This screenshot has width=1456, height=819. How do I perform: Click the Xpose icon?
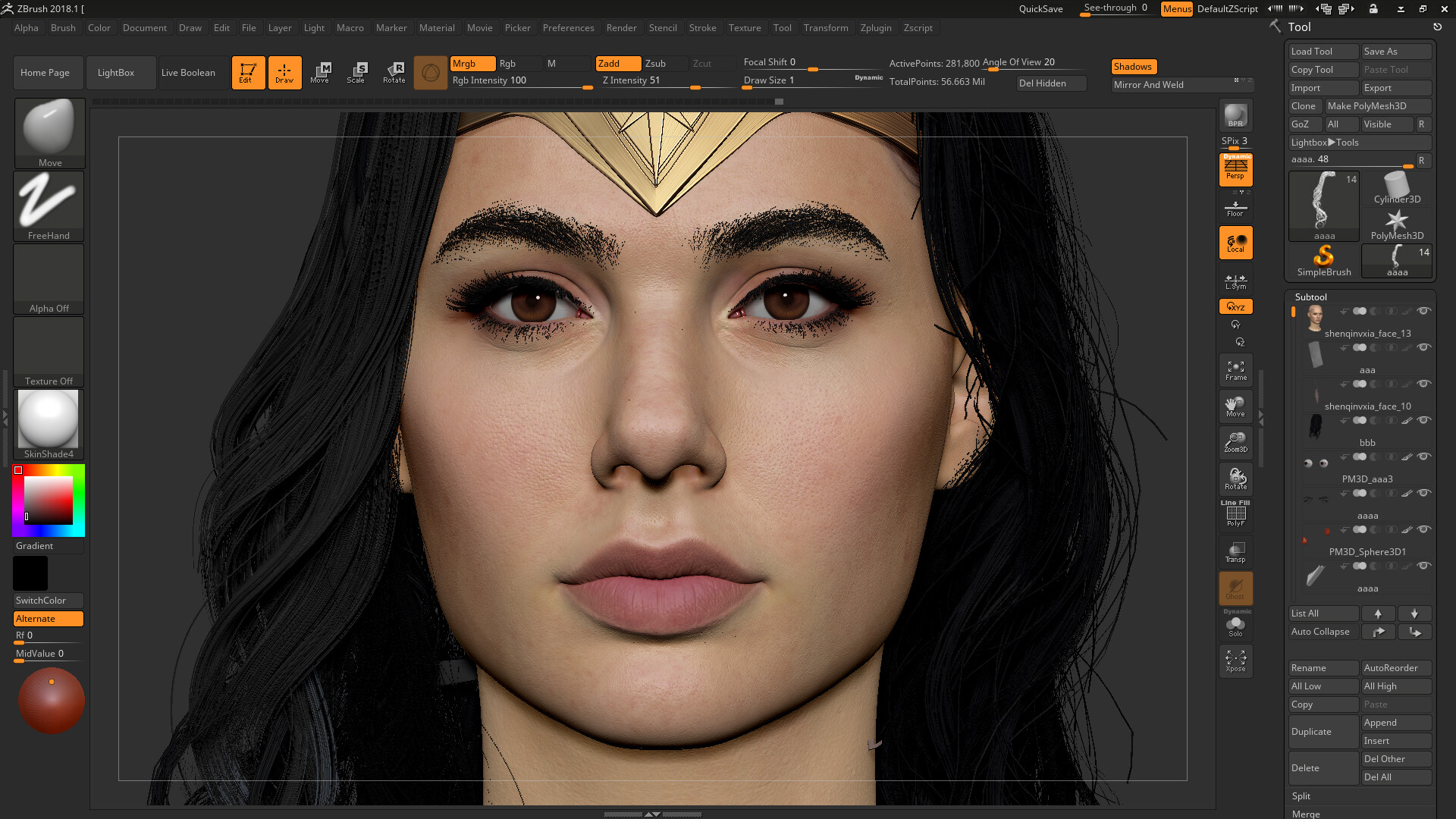click(1235, 661)
